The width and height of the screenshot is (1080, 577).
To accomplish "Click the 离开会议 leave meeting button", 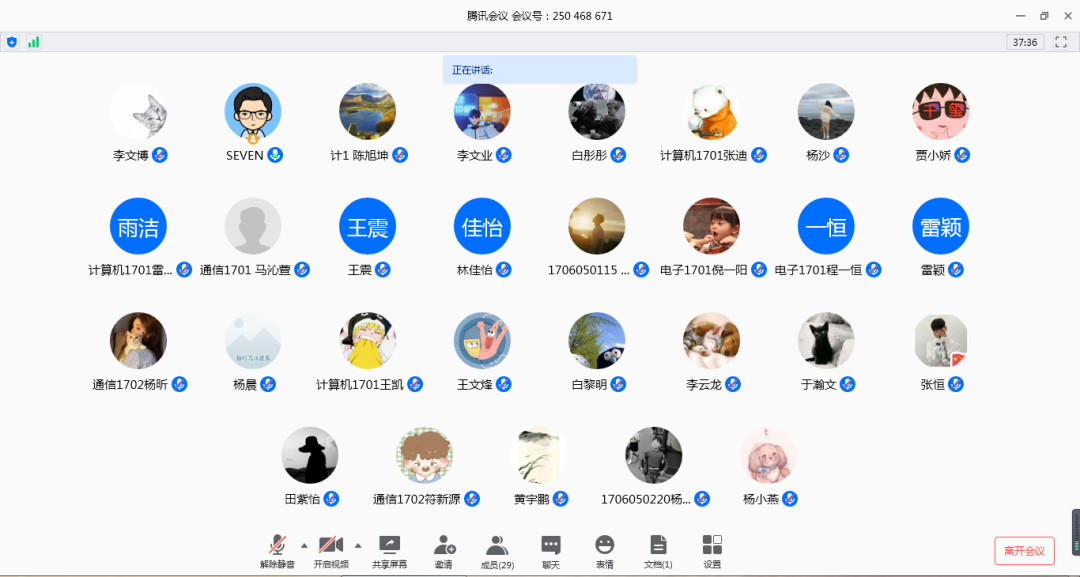I will coord(1024,551).
